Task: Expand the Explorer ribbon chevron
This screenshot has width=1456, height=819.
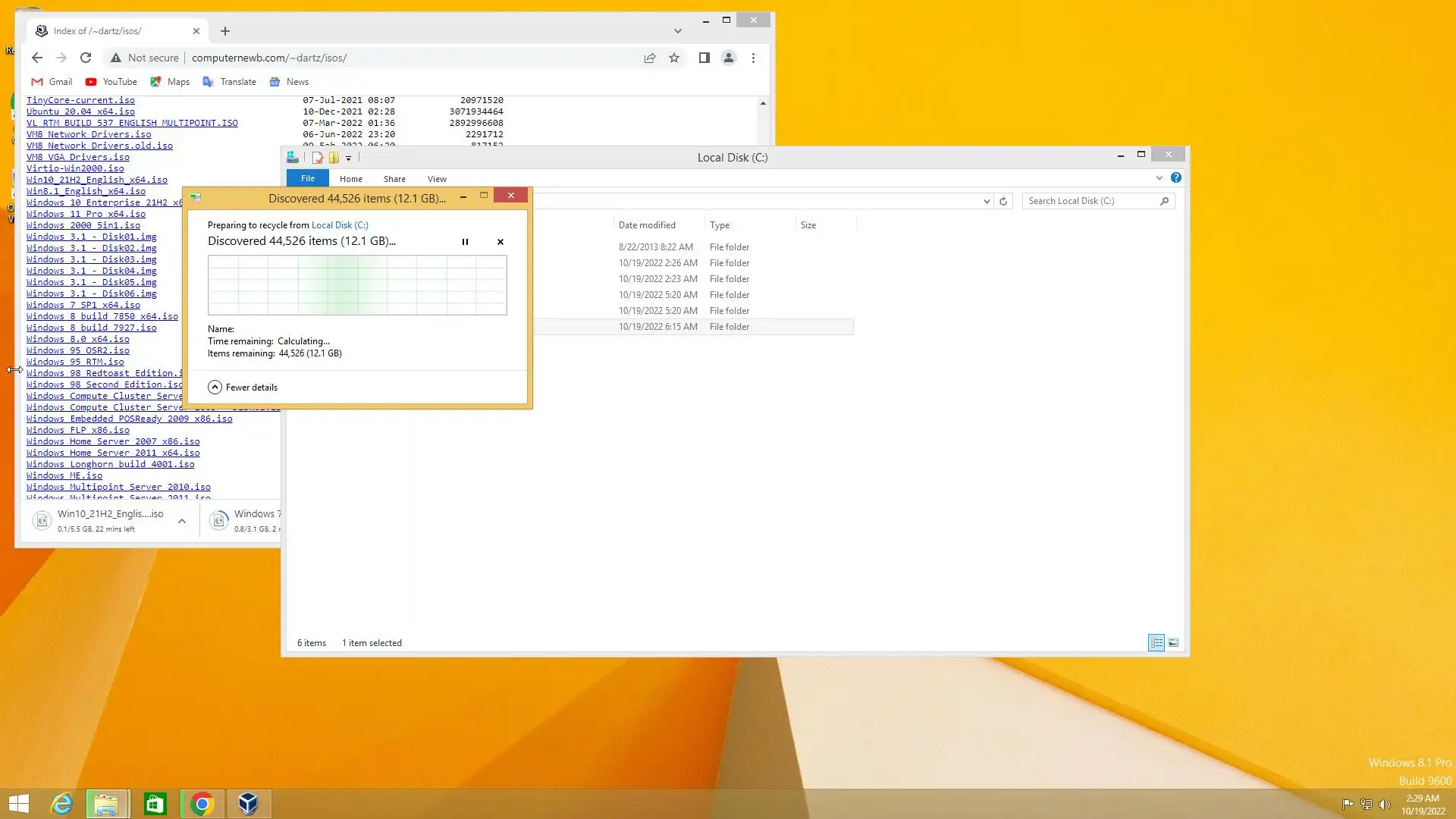Action: (1159, 178)
